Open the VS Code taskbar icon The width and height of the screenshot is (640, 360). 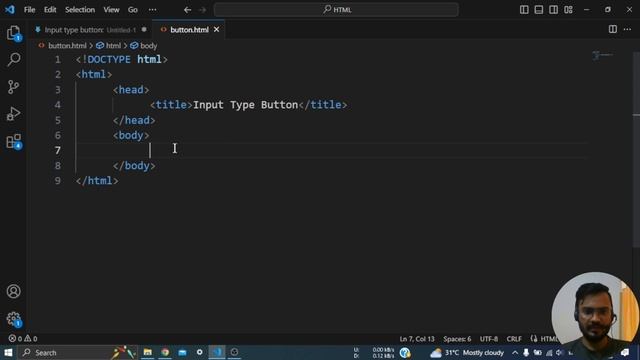coord(217,352)
